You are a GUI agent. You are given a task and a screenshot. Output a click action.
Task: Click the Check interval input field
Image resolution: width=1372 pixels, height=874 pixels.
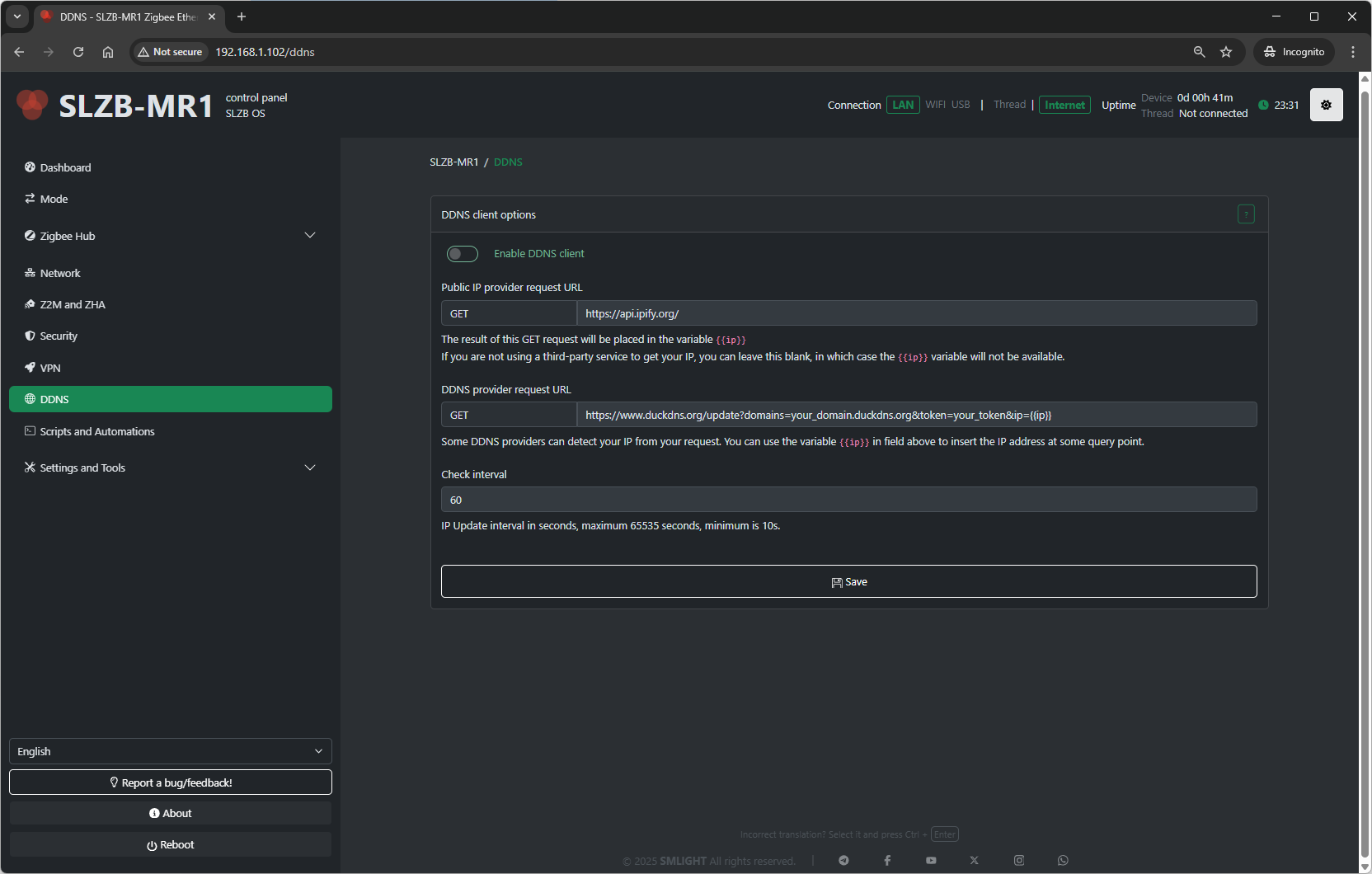[848, 500]
